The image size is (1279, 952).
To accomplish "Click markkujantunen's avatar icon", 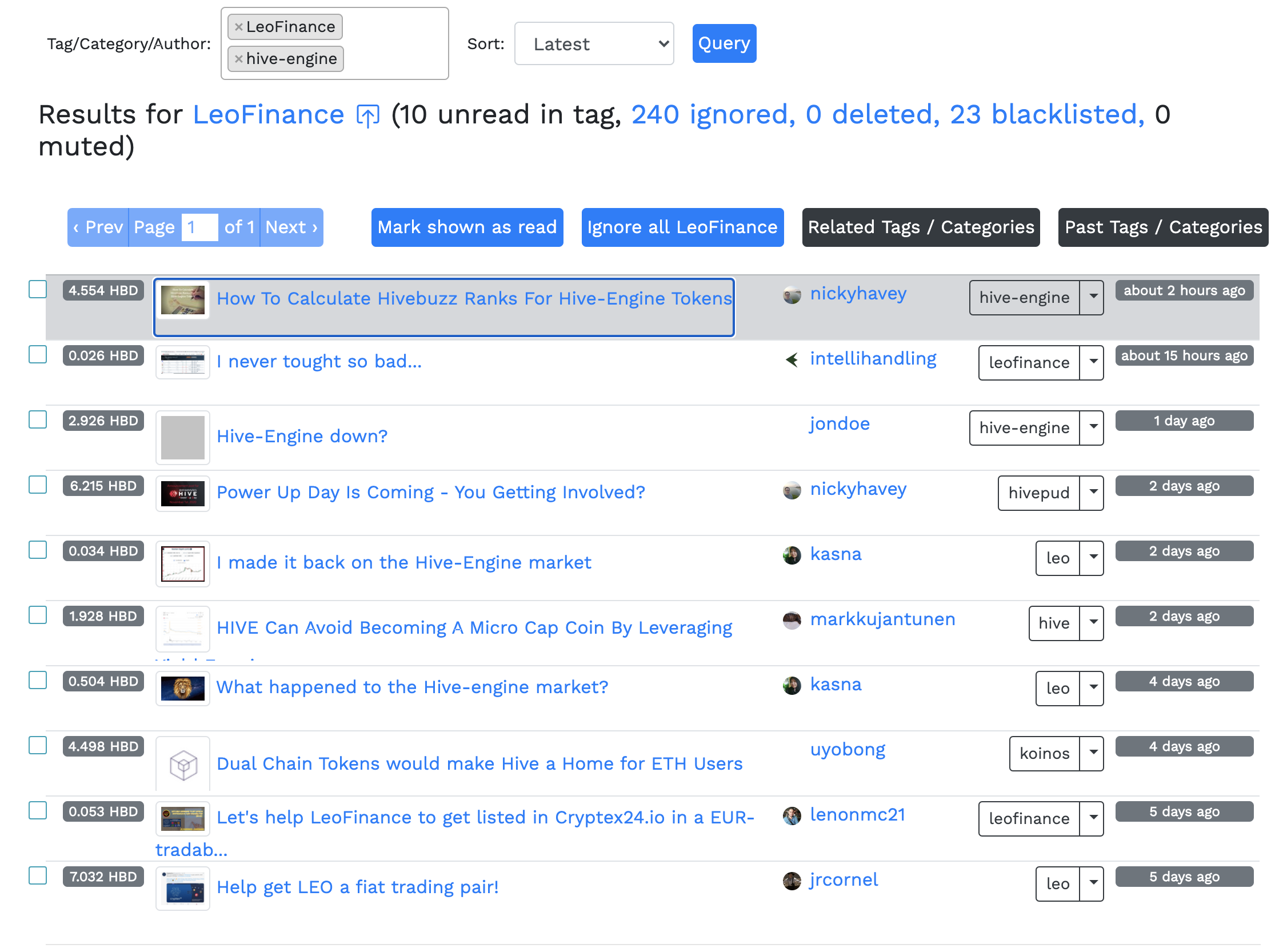I will point(792,620).
